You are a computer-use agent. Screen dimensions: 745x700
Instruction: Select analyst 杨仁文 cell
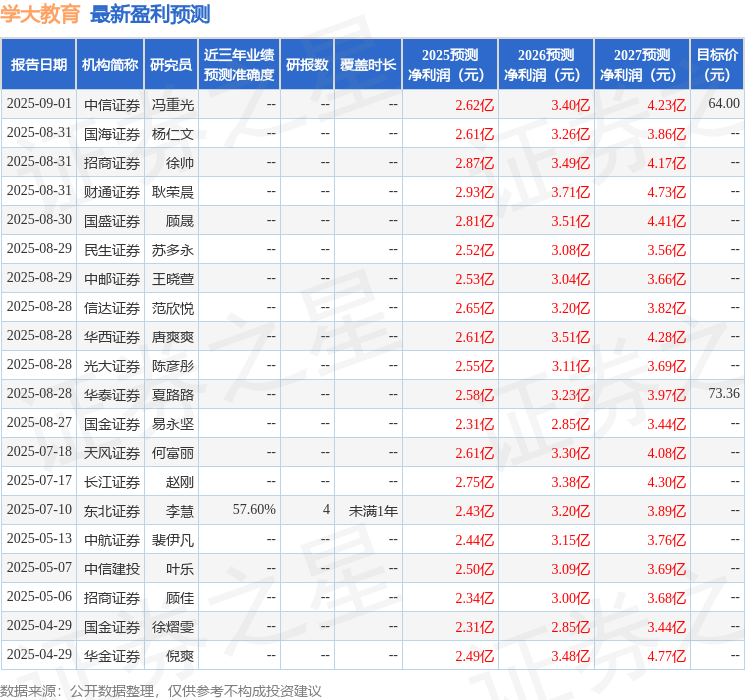coord(172,134)
